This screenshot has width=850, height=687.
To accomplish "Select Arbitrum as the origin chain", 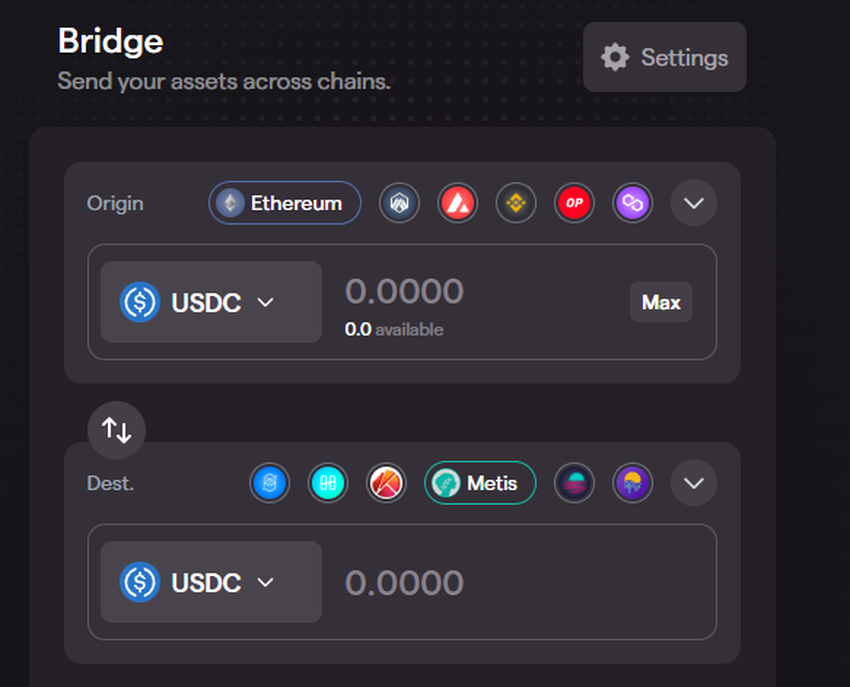I will pyautogui.click(x=399, y=204).
